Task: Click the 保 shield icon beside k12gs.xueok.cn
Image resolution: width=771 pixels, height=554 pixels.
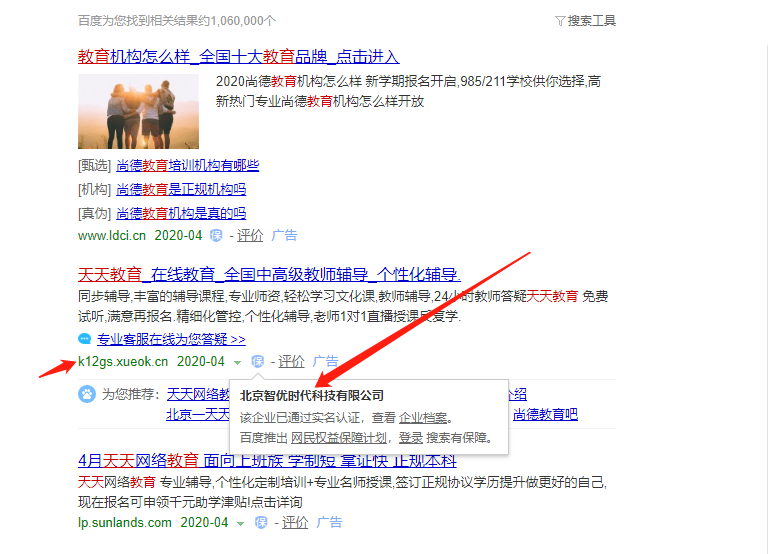Action: (x=257, y=362)
